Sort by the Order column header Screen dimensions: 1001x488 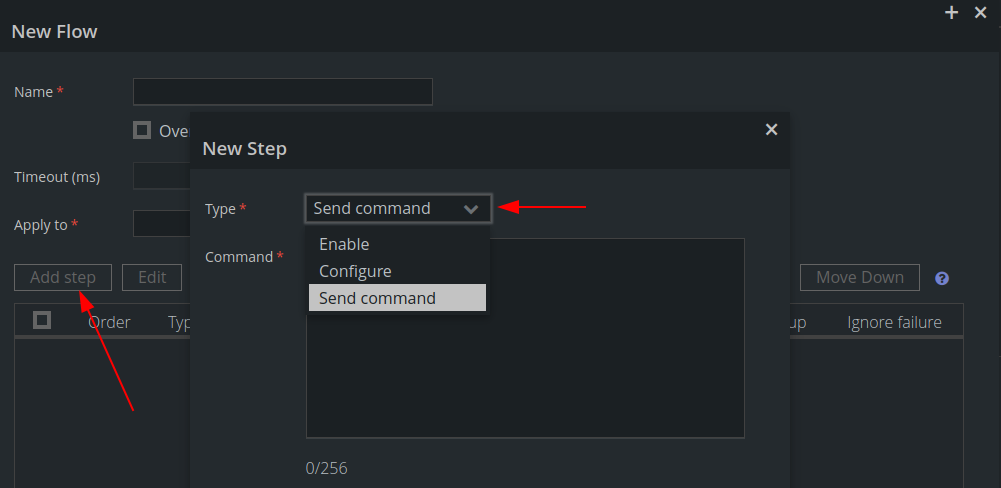click(x=109, y=323)
